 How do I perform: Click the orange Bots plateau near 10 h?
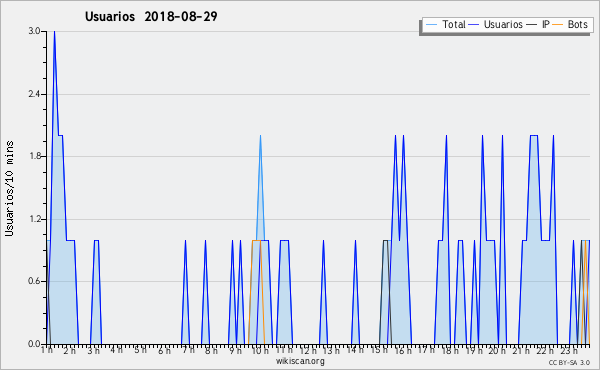256,240
